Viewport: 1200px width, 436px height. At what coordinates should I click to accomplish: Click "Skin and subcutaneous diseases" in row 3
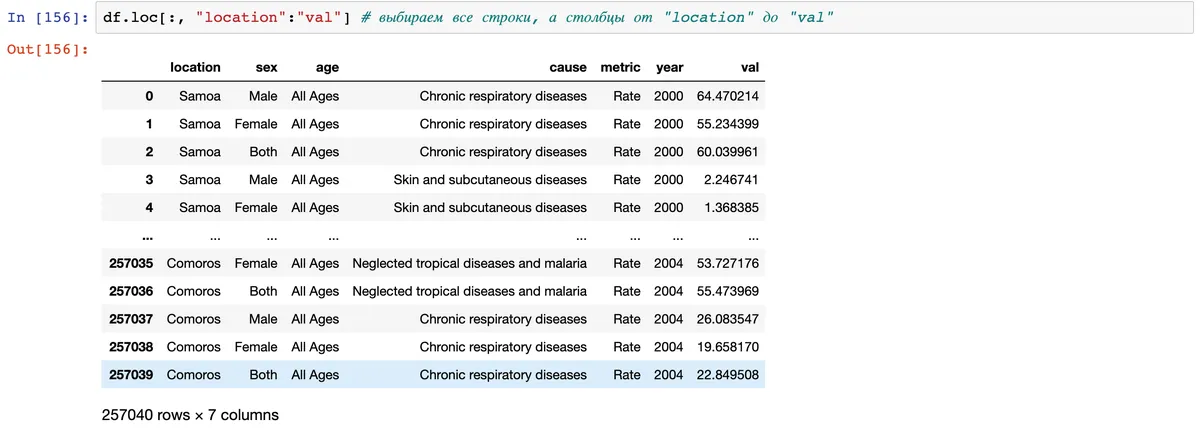click(x=490, y=180)
